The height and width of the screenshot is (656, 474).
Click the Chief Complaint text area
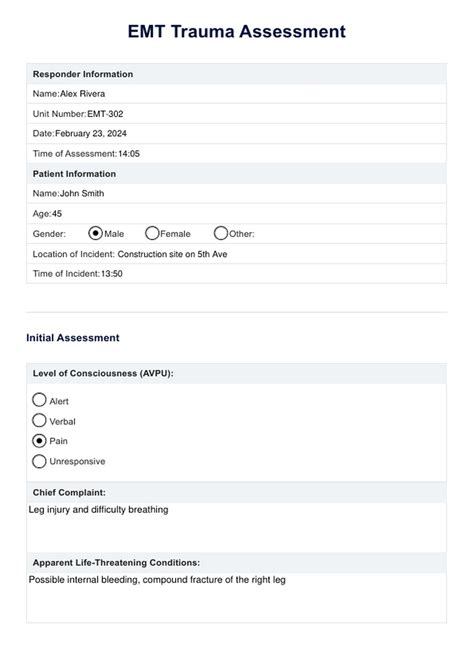236,527
